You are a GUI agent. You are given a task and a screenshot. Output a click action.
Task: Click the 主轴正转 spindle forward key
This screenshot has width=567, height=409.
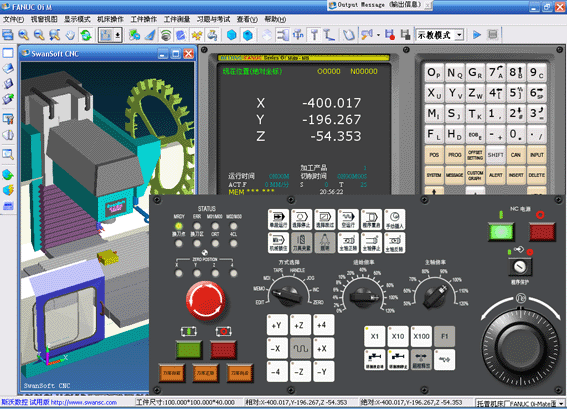[x=348, y=243]
